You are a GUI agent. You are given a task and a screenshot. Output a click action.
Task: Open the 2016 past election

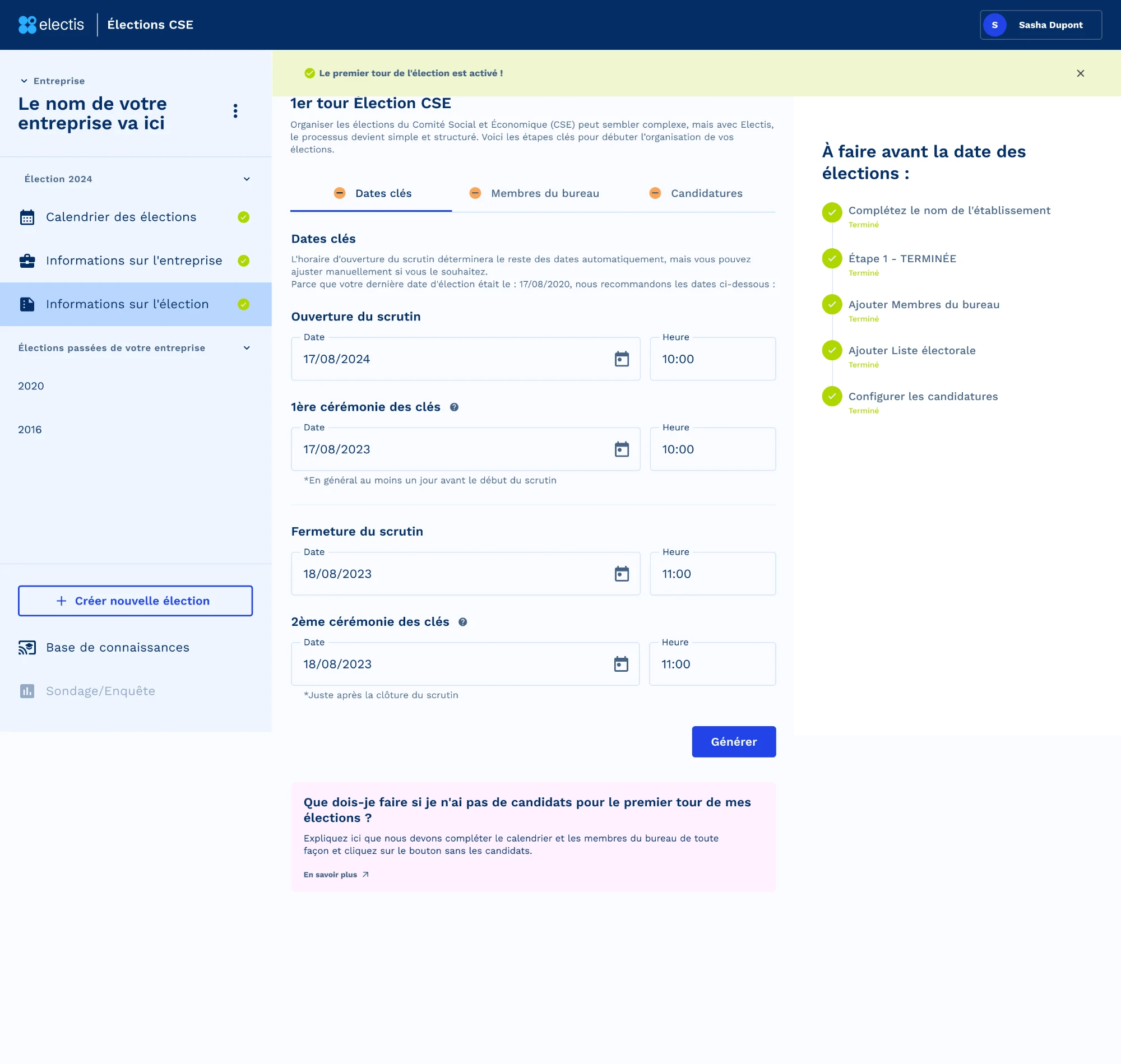(30, 430)
